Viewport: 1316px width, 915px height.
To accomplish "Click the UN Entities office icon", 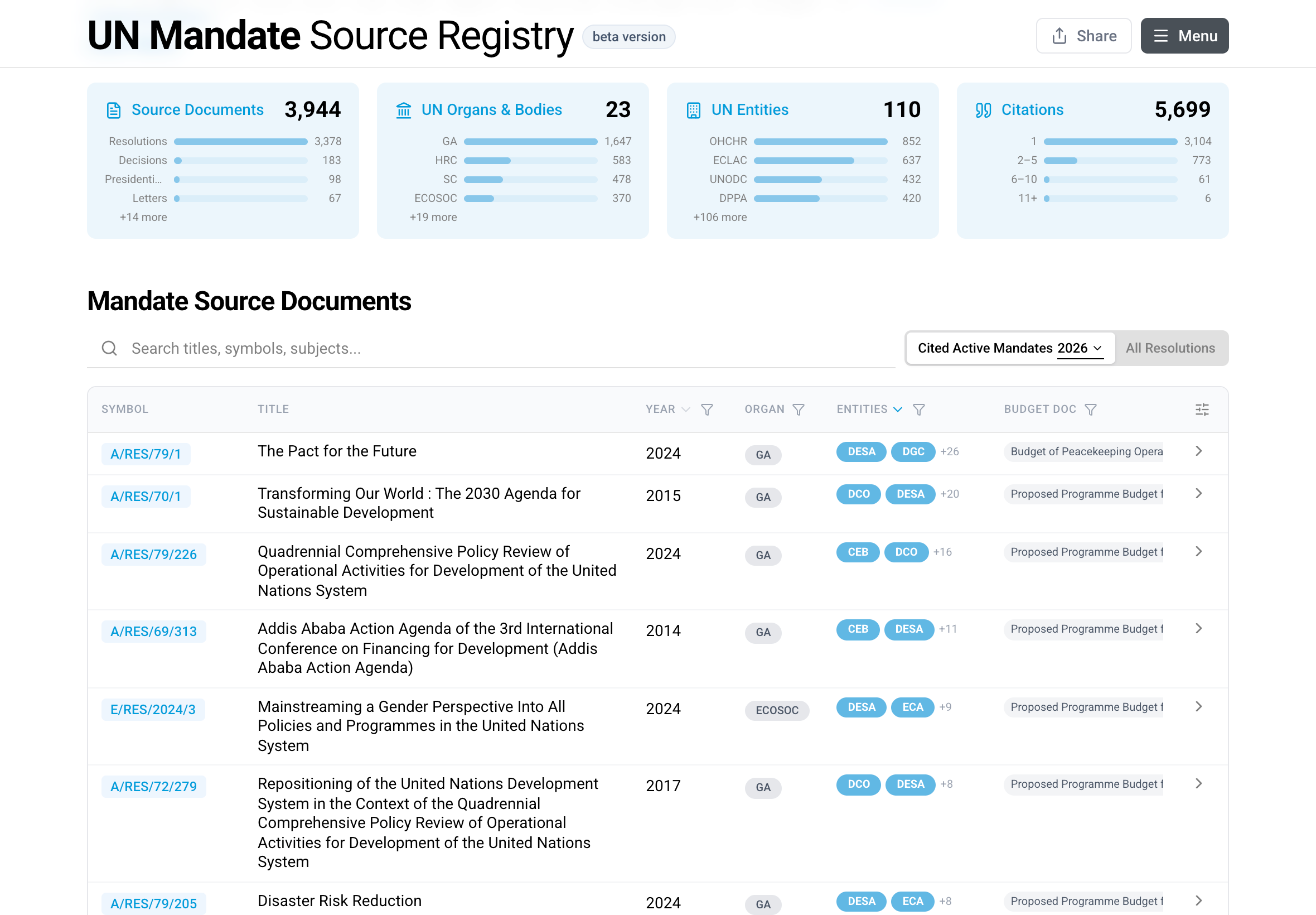I will 694,110.
